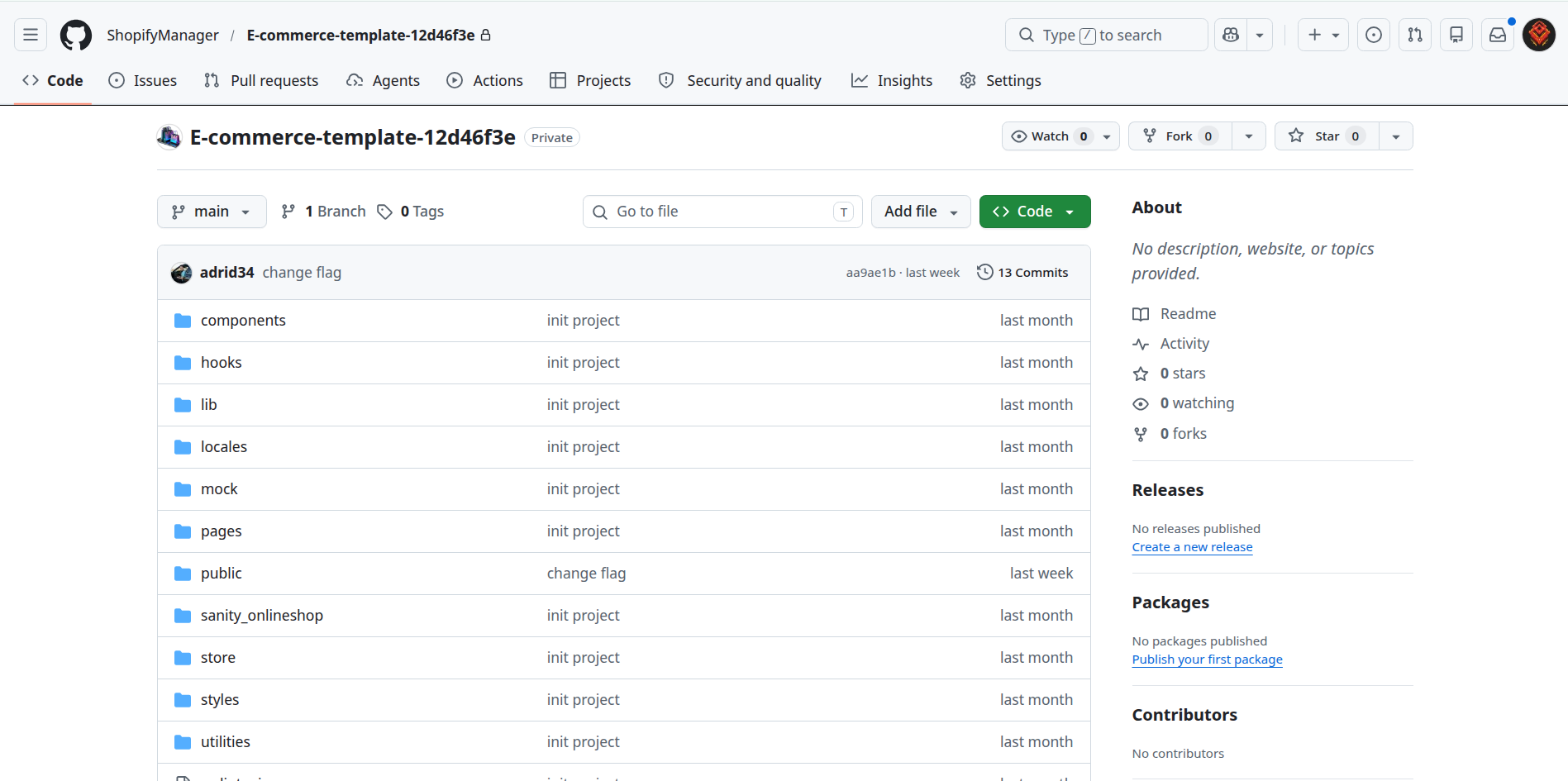This screenshot has width=1568, height=781.
Task: Expand the Star lists dropdown arrow
Action: pyautogui.click(x=1396, y=136)
